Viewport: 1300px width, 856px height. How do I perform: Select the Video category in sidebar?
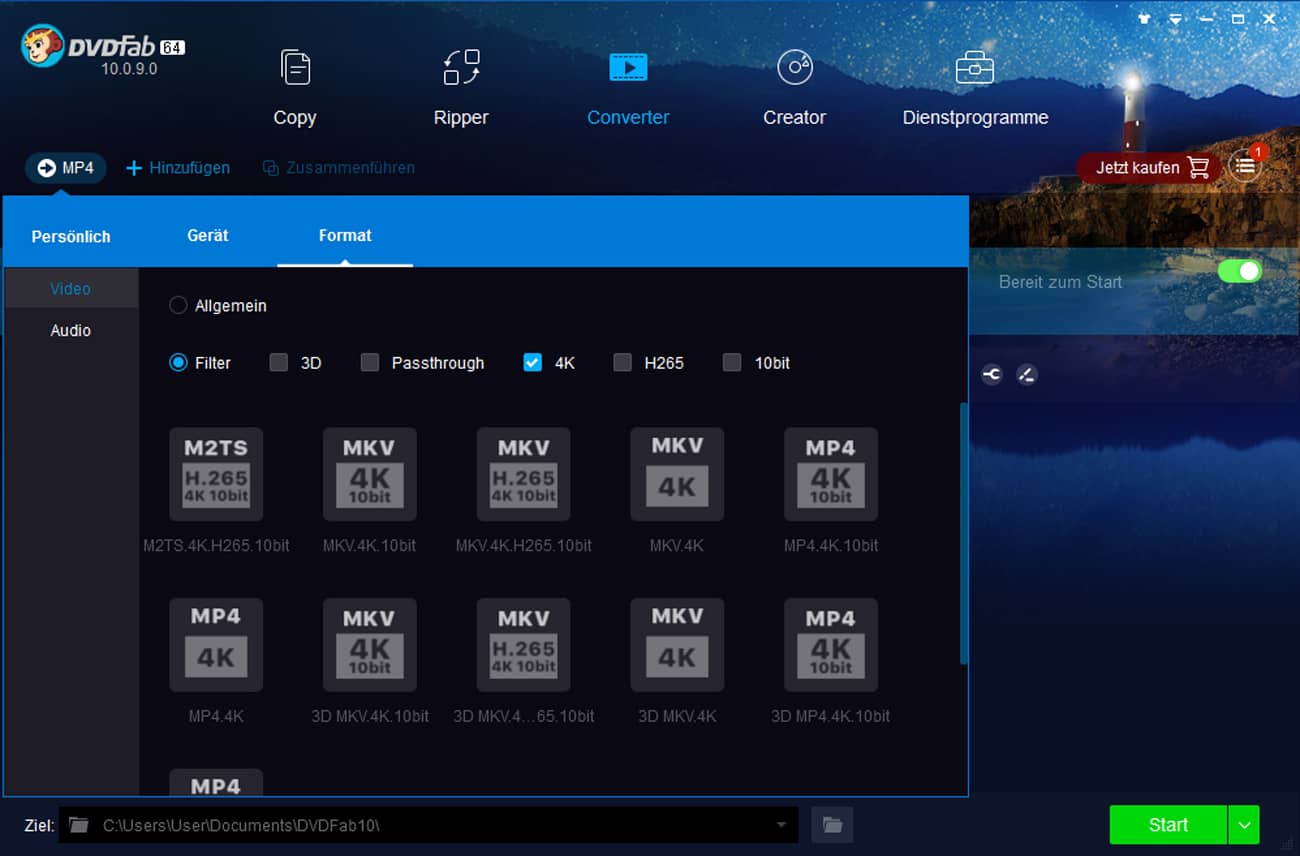(x=71, y=288)
